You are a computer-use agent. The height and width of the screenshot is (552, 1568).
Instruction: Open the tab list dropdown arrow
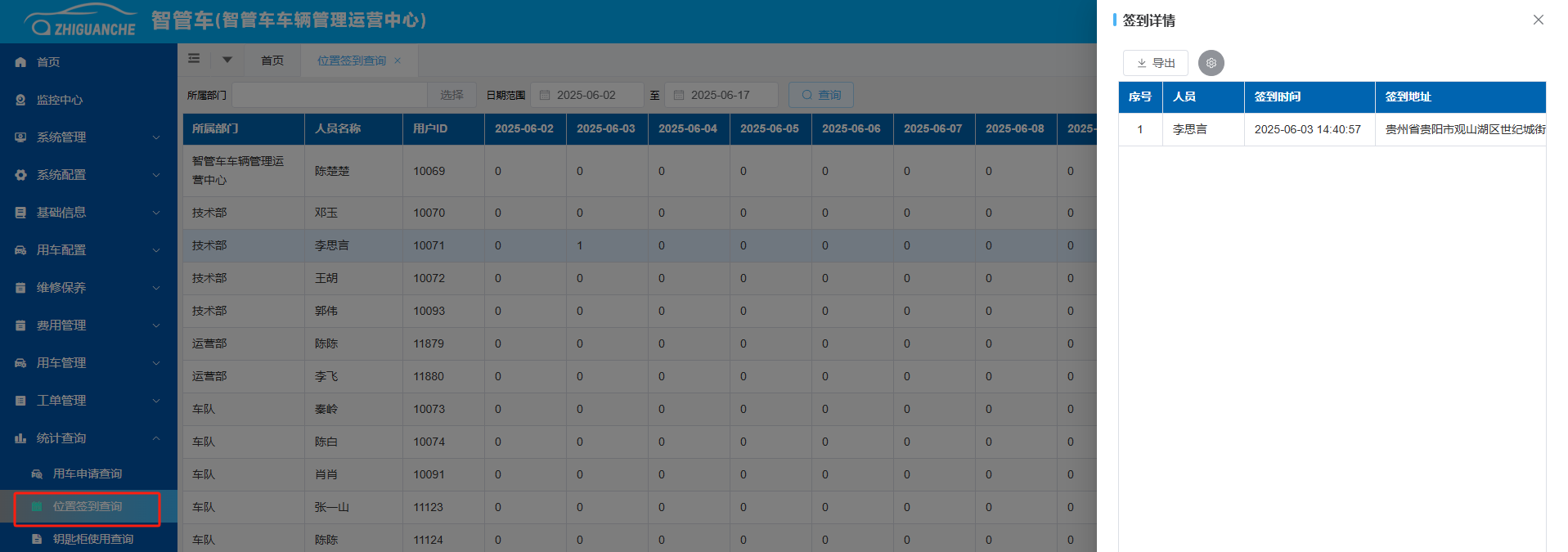tap(227, 60)
